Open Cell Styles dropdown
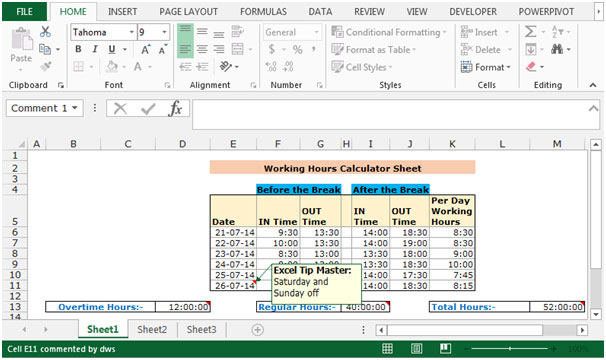606x360 pixels. (x=362, y=67)
